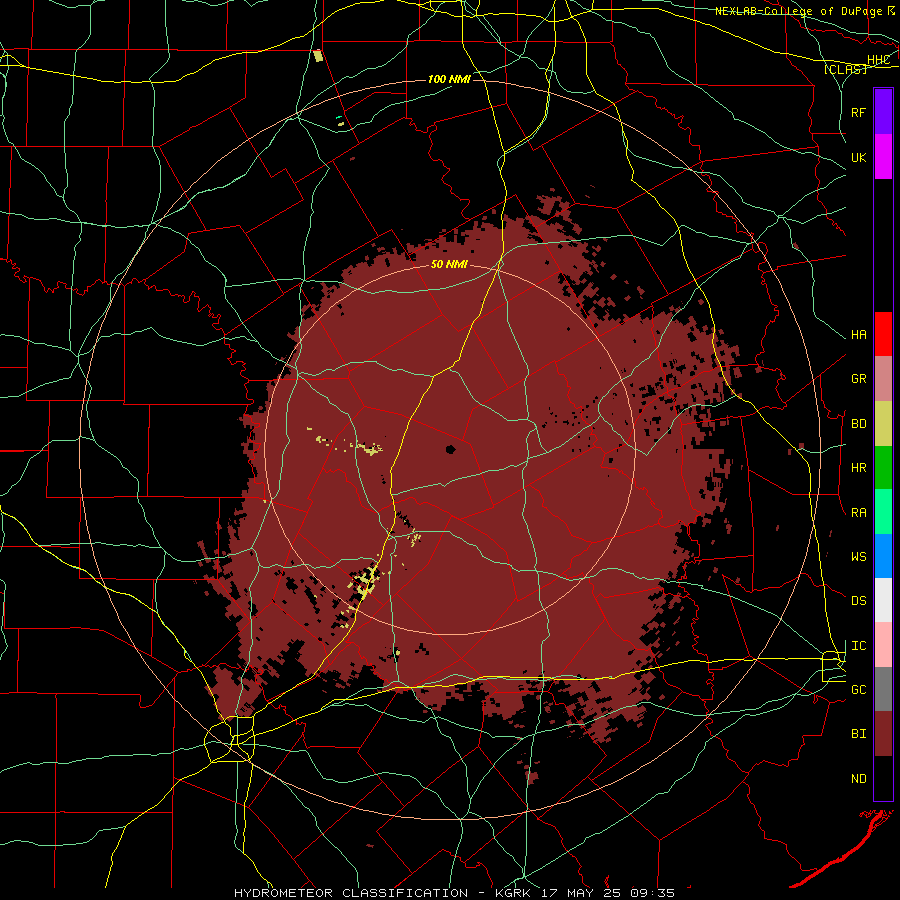This screenshot has height=900, width=900.
Task: Click the '50 NMI' range ring label
Action: tap(449, 265)
